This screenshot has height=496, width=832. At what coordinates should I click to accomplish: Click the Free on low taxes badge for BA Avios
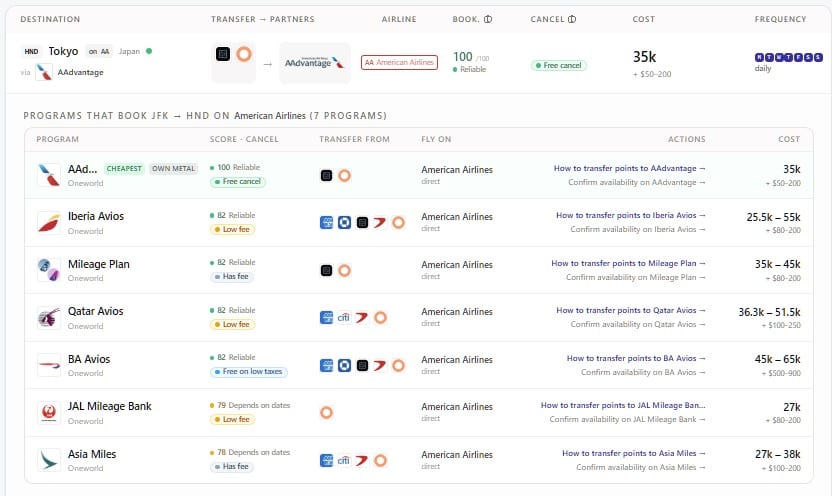click(249, 371)
